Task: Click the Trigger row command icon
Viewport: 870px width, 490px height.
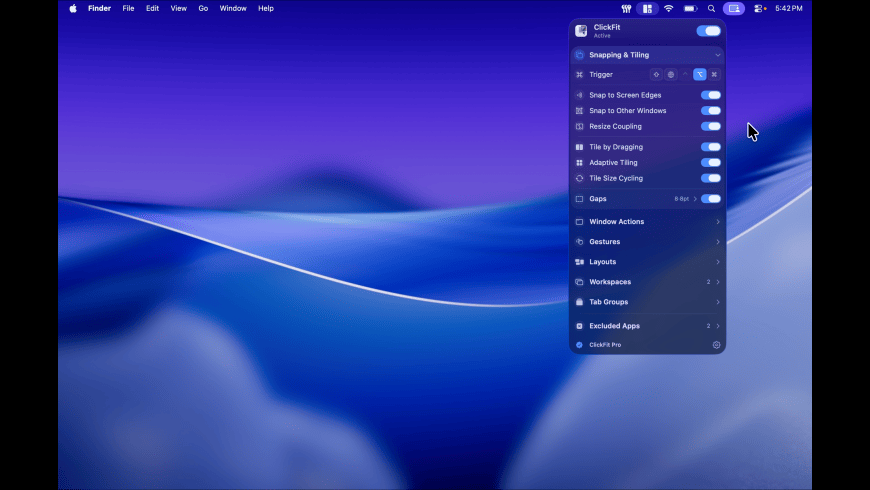Action: (x=579, y=74)
